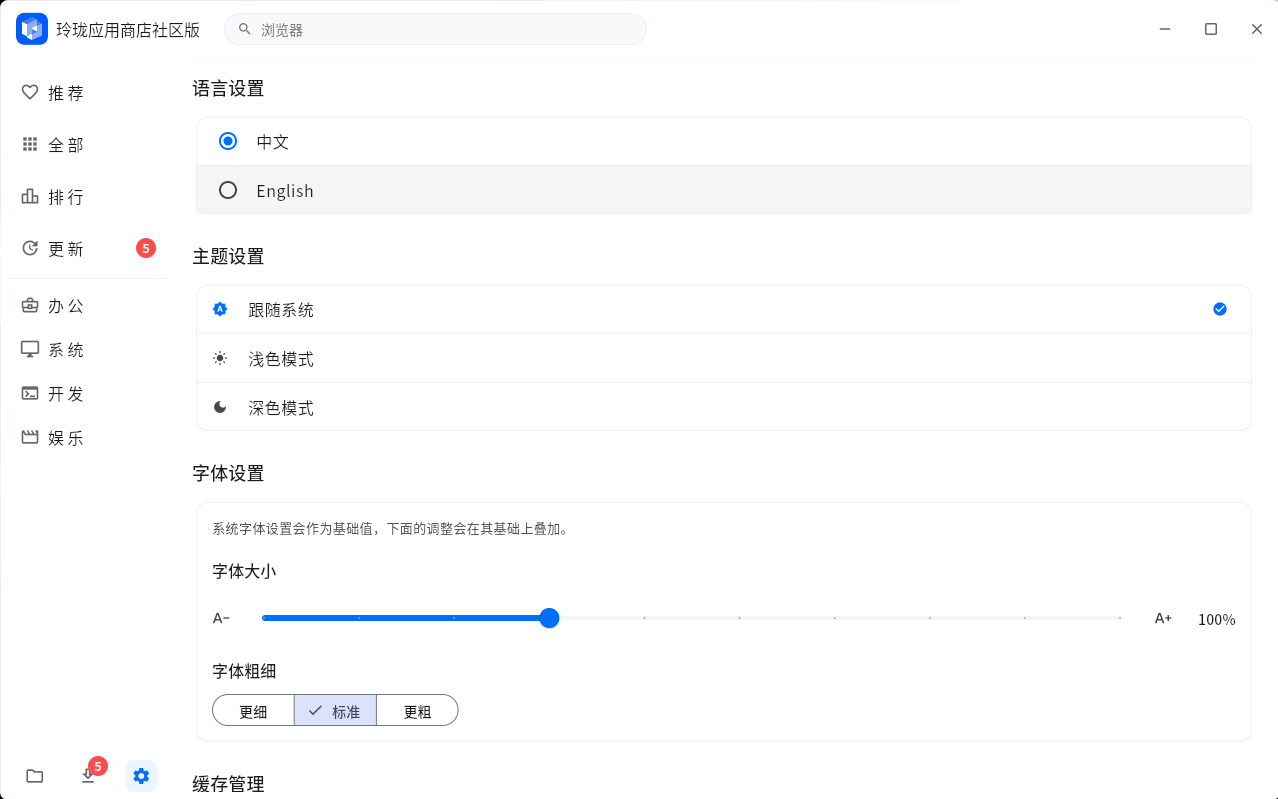Click the 语言设置 section heading
Viewport: 1278px width, 799px height.
(x=228, y=89)
